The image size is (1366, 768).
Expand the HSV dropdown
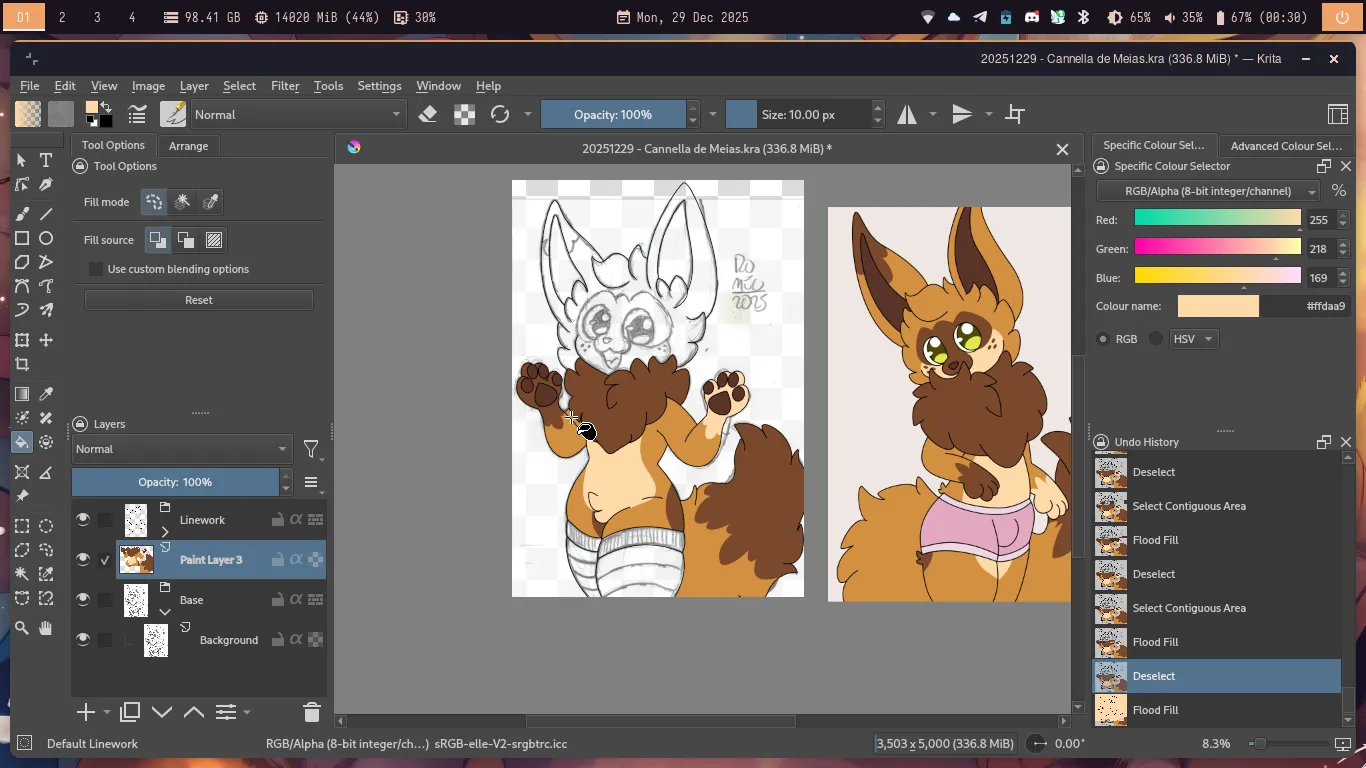pyautogui.click(x=1193, y=339)
